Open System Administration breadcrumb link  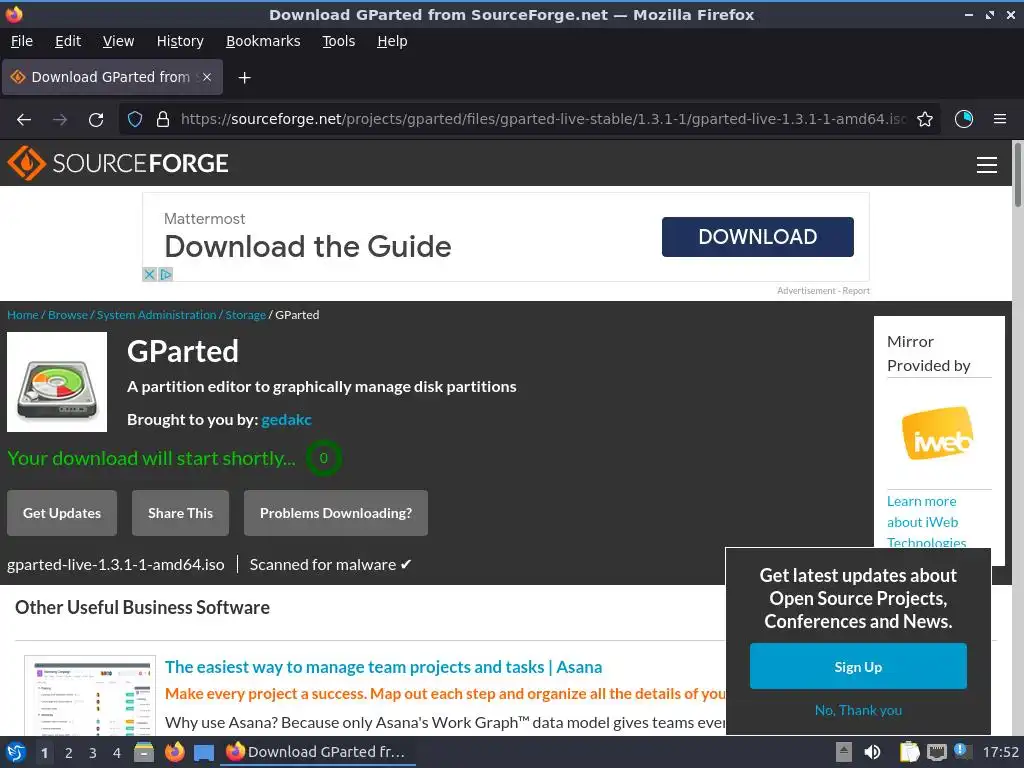[x=156, y=315]
